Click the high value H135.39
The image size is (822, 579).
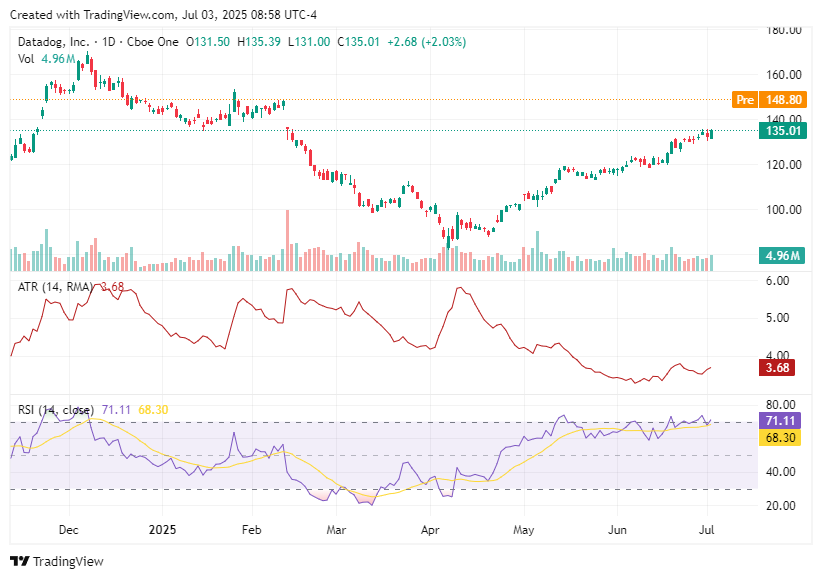258,42
